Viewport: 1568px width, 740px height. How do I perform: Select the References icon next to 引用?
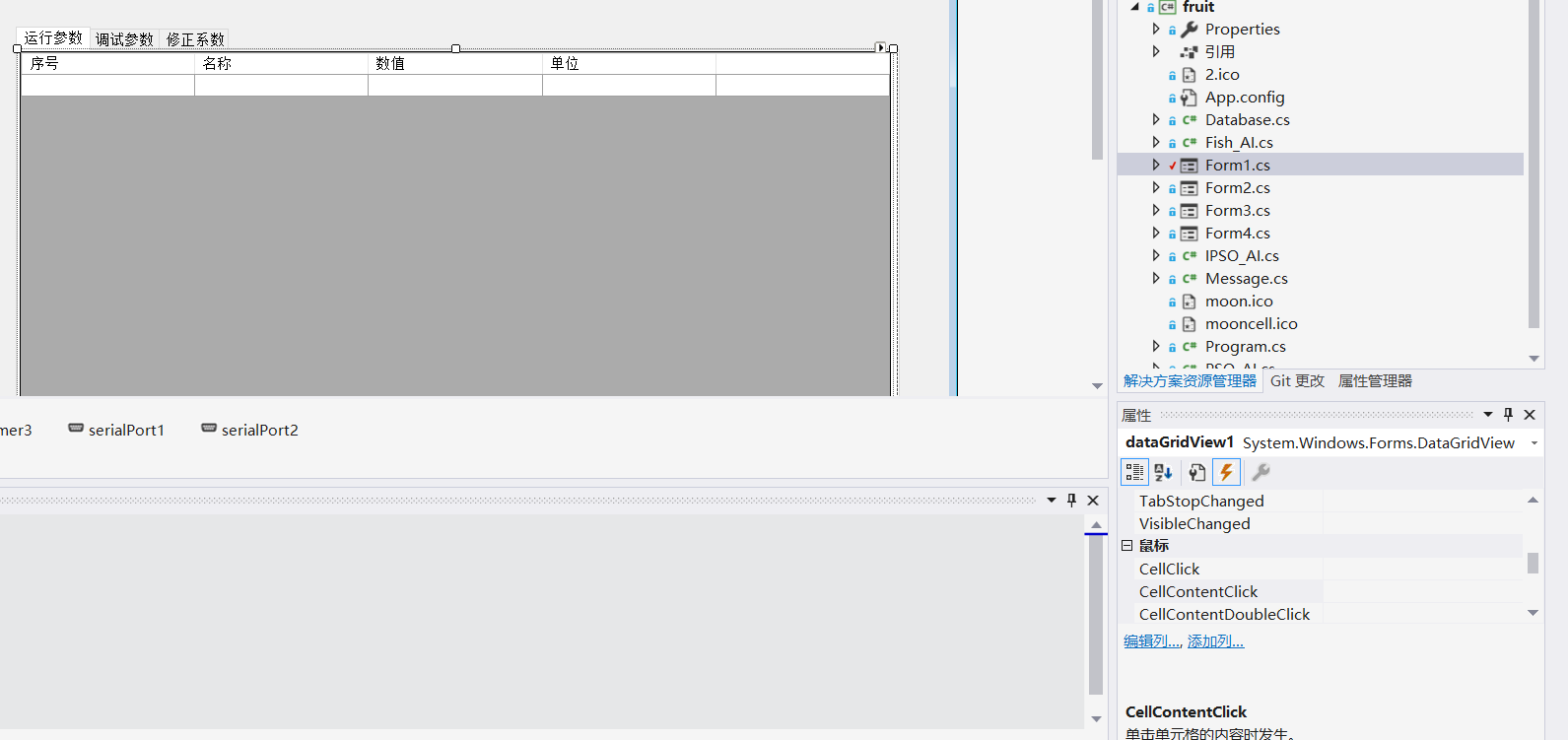point(1190,52)
